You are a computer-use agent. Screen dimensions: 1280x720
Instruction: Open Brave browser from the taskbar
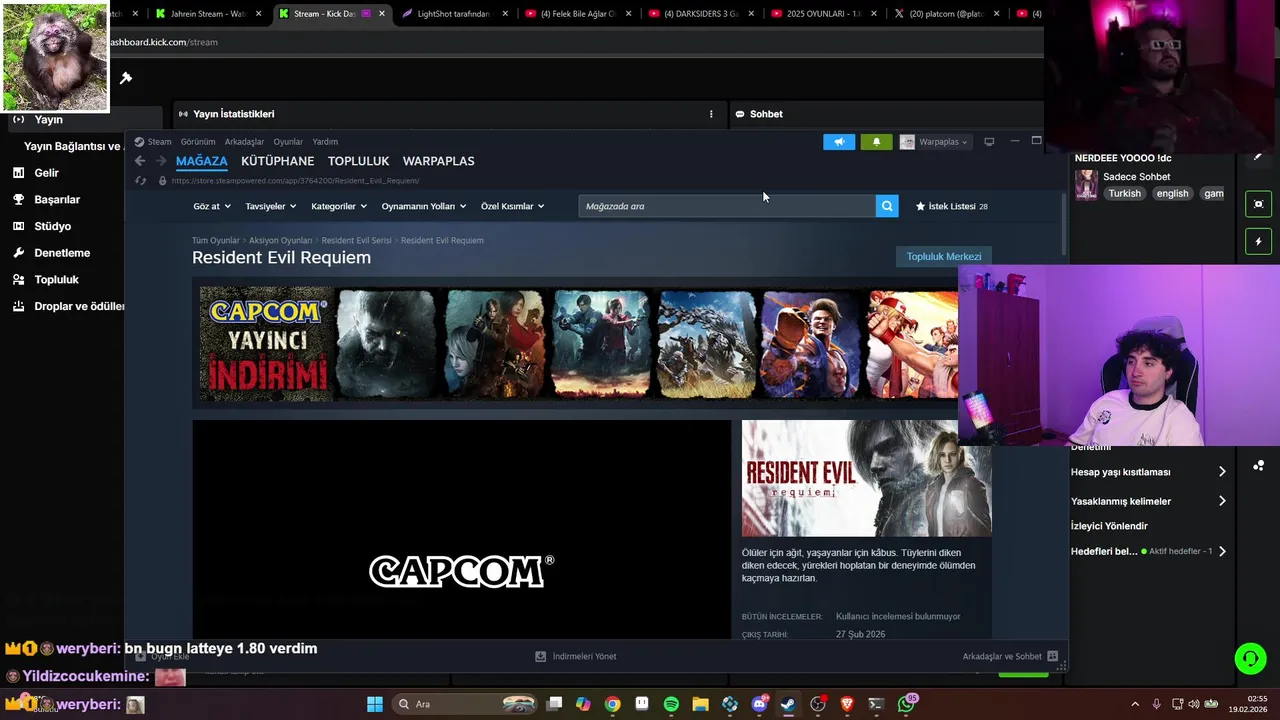pyautogui.click(x=847, y=704)
